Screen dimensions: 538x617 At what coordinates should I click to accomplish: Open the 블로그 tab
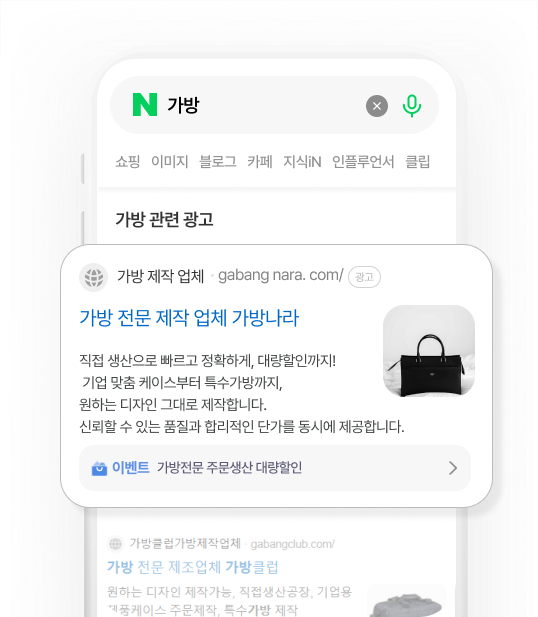point(218,161)
